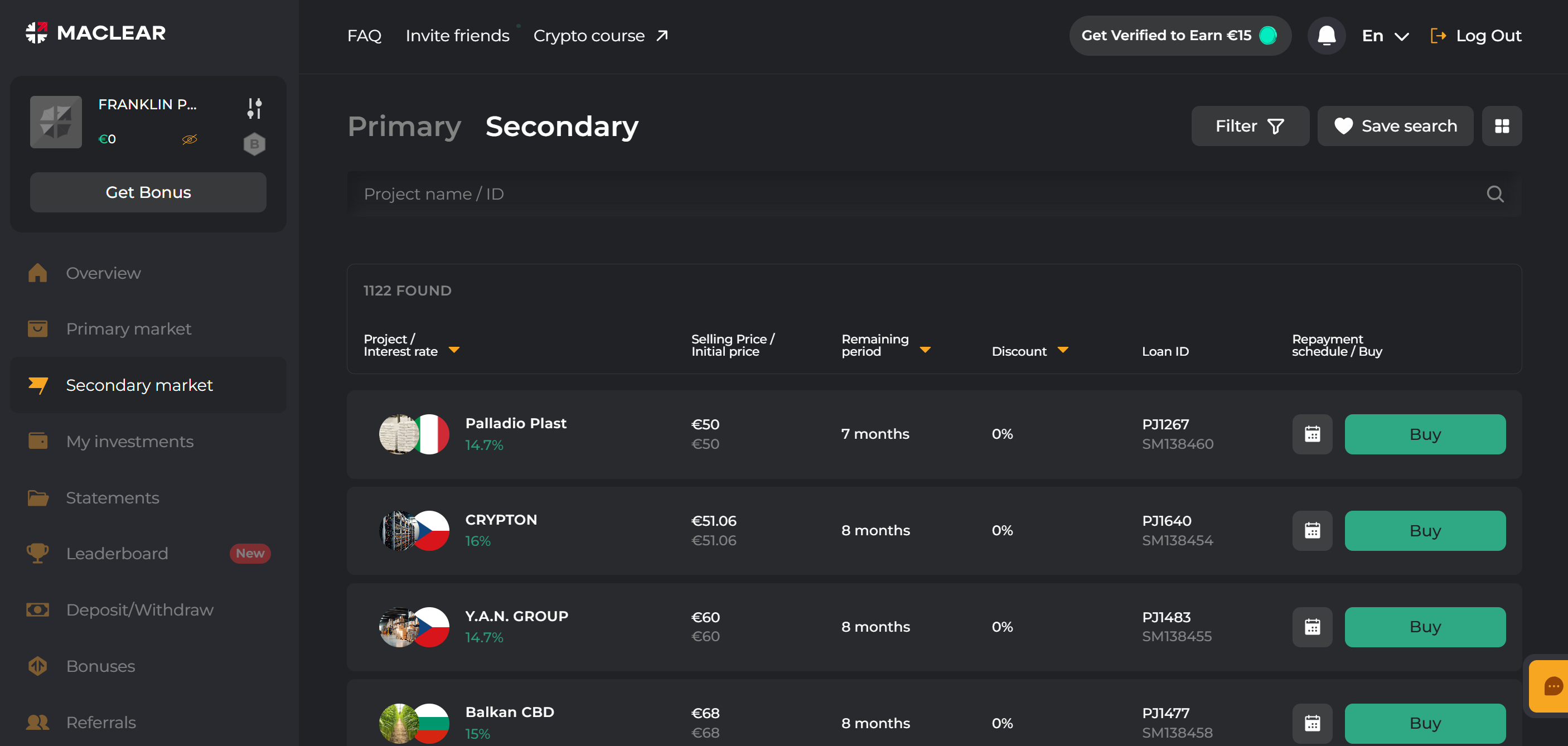1568x746 pixels.
Task: Click Get Bonus button
Action: tap(148, 192)
